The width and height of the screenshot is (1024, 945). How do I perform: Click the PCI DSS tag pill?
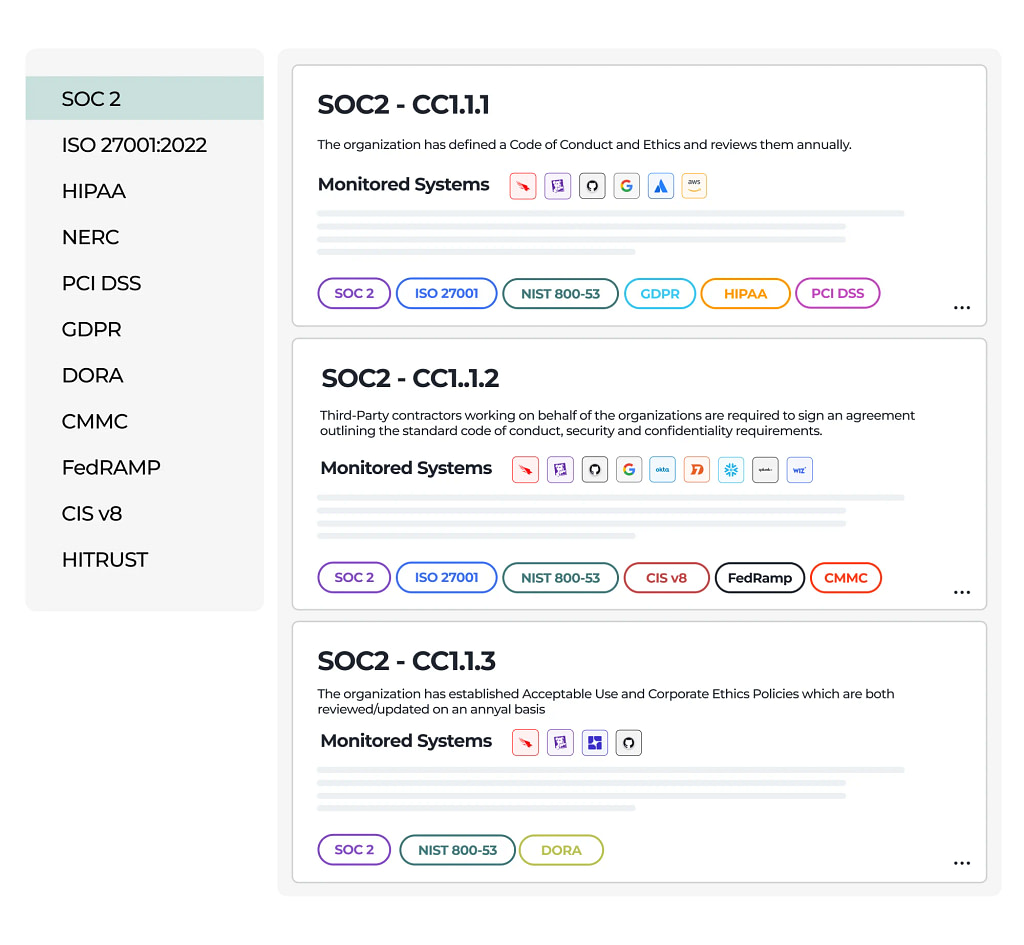click(837, 294)
